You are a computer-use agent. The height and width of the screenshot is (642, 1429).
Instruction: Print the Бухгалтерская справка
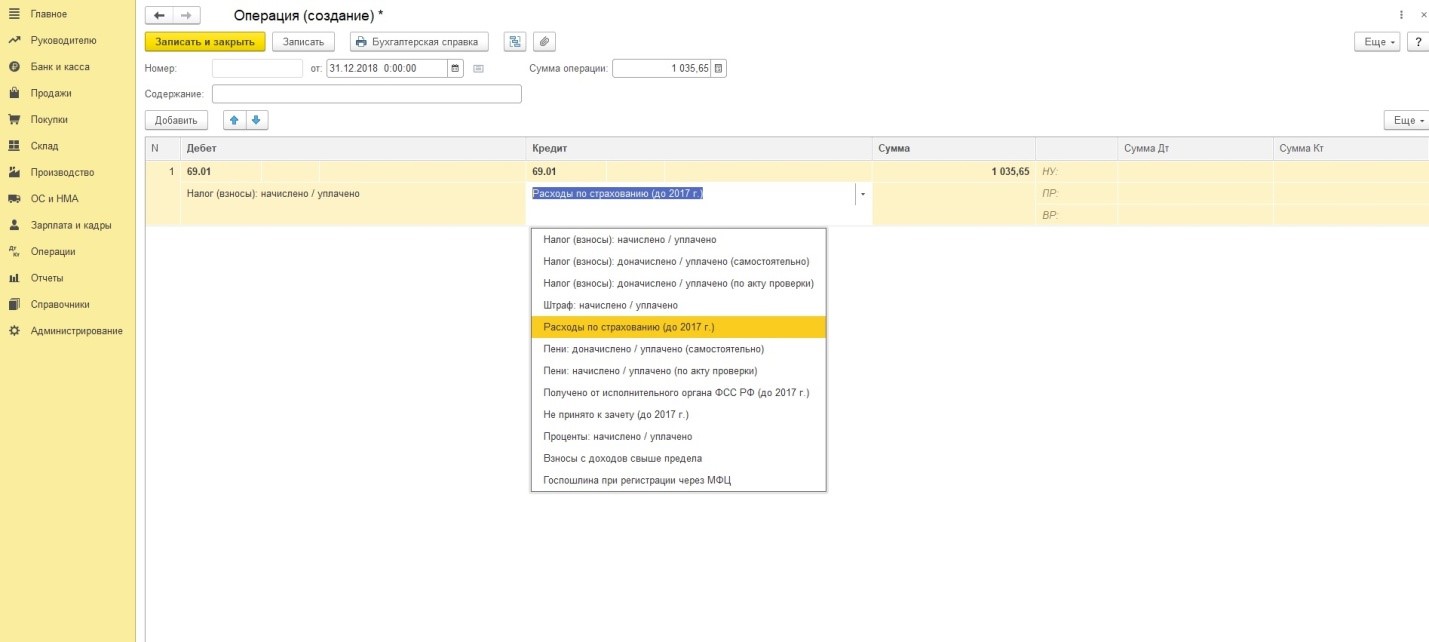419,42
